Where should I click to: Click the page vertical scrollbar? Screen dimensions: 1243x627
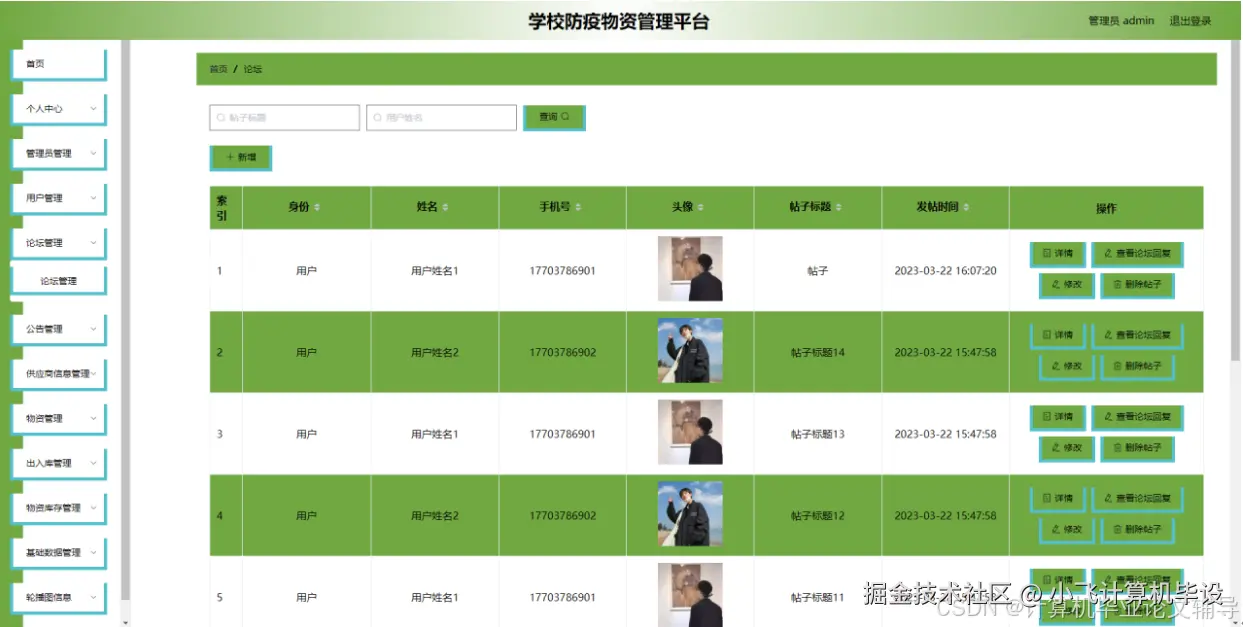1236,200
